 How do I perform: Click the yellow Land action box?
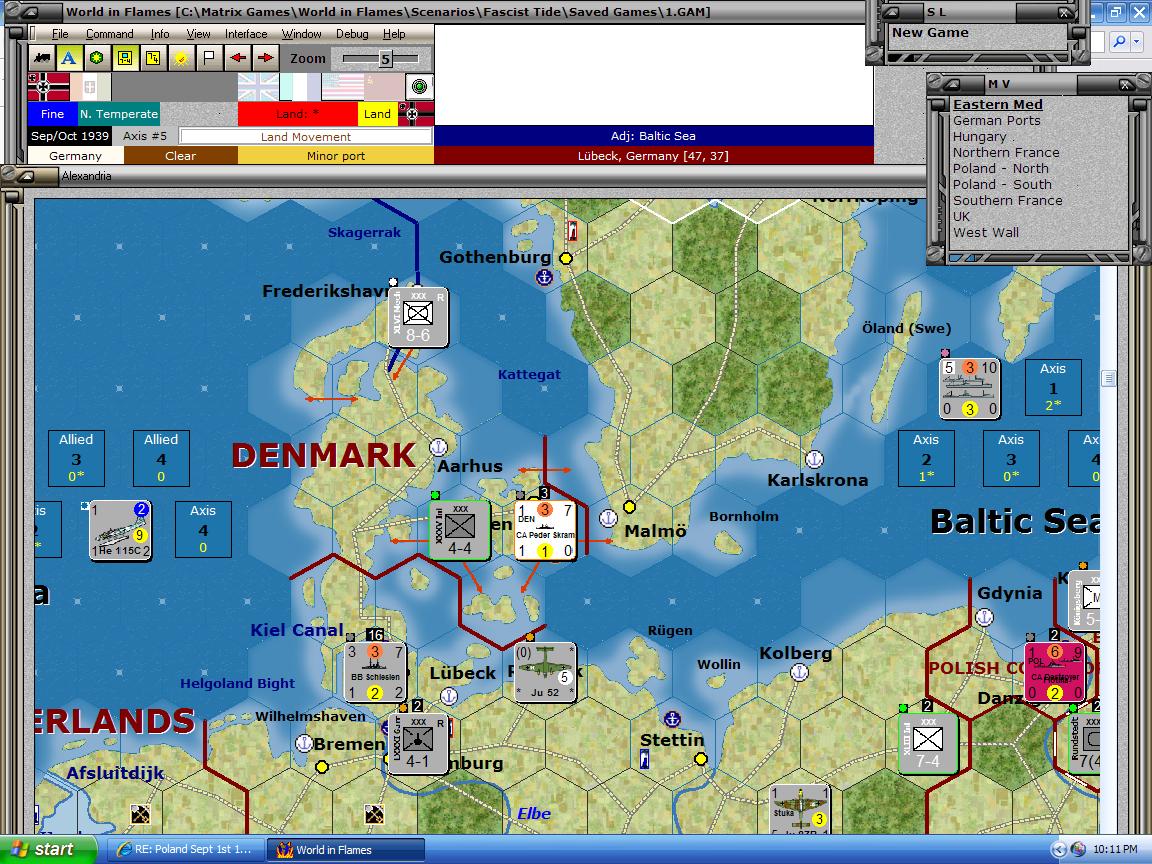pos(378,114)
